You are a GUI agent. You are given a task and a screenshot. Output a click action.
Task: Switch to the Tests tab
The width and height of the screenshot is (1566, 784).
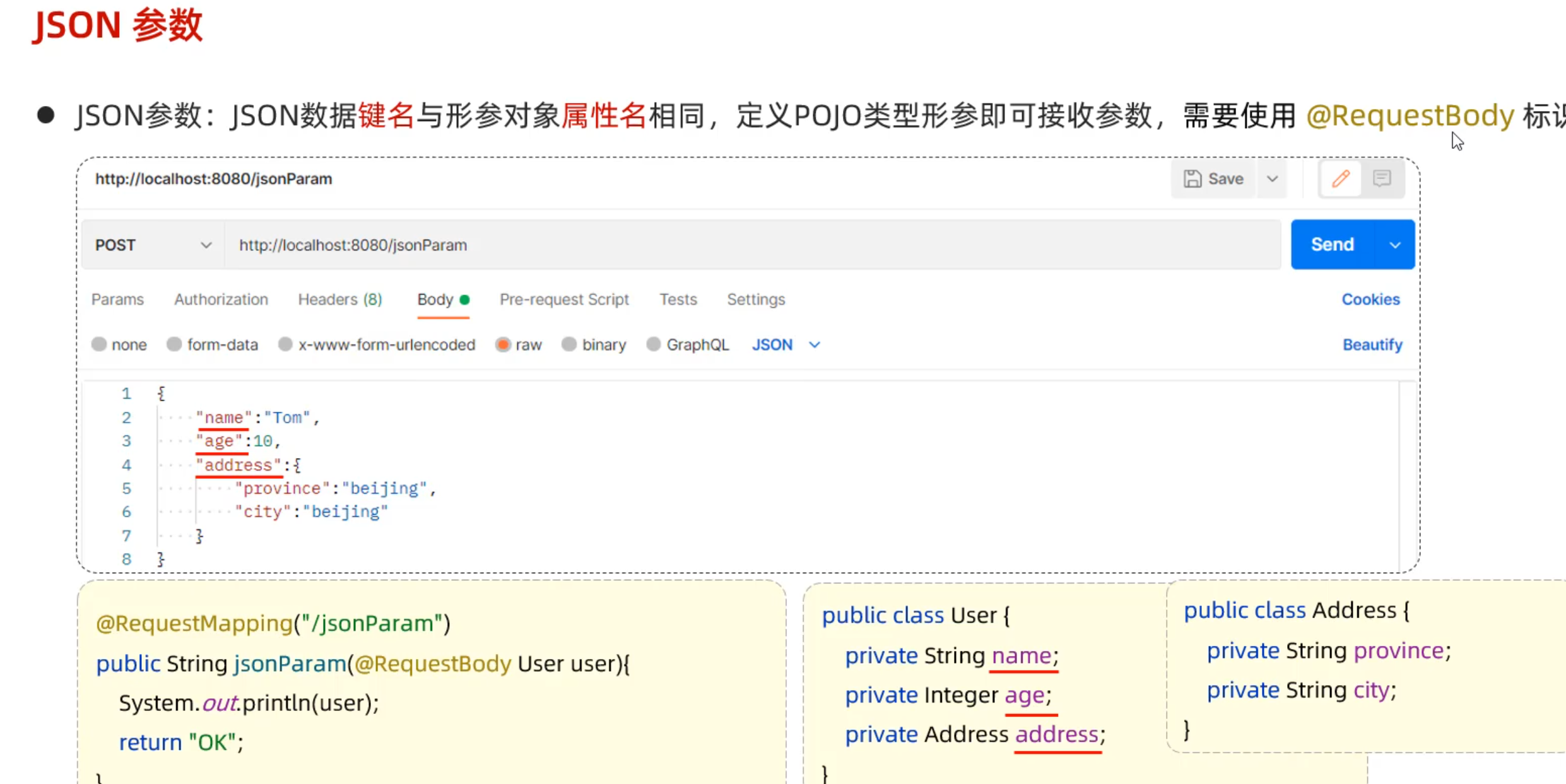678,299
